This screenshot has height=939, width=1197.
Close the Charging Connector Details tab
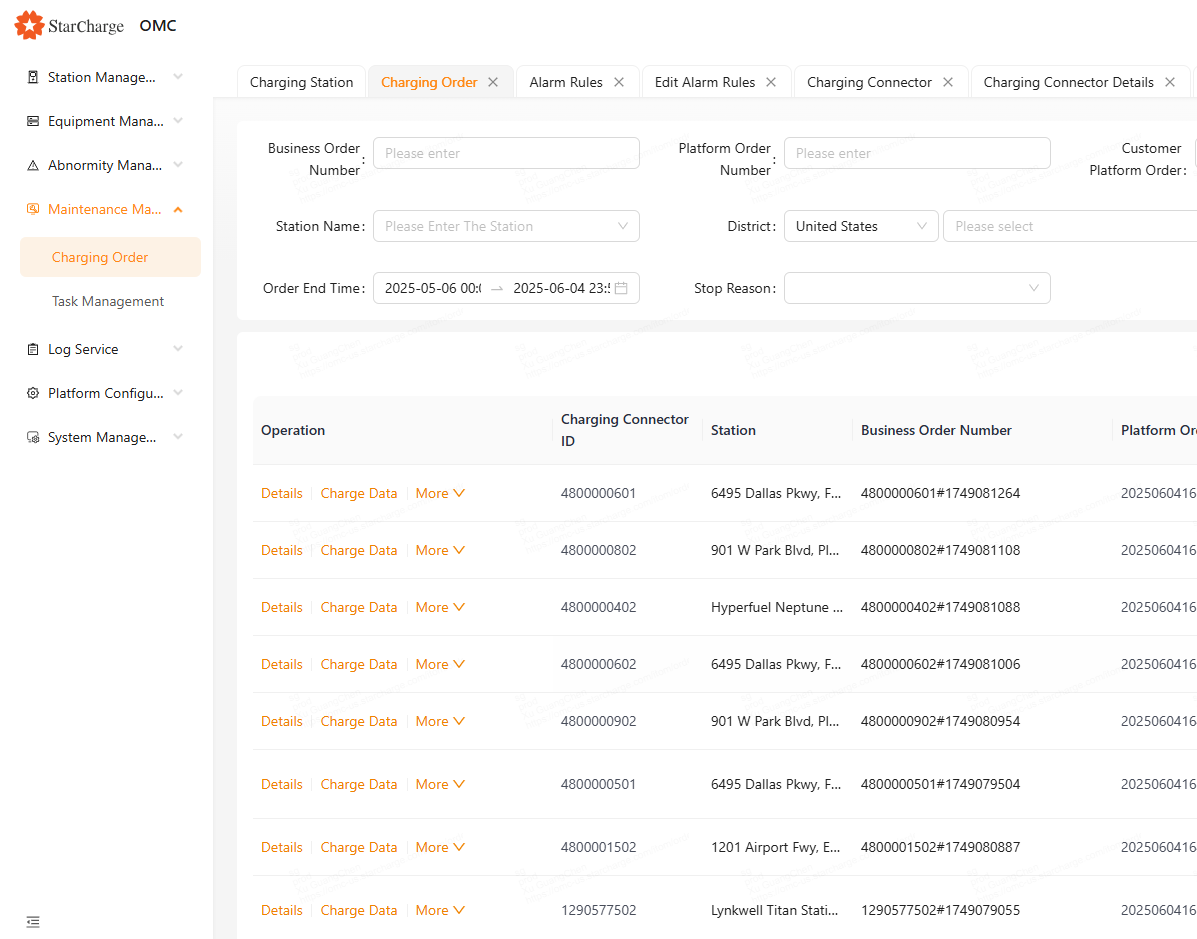tap(1170, 82)
